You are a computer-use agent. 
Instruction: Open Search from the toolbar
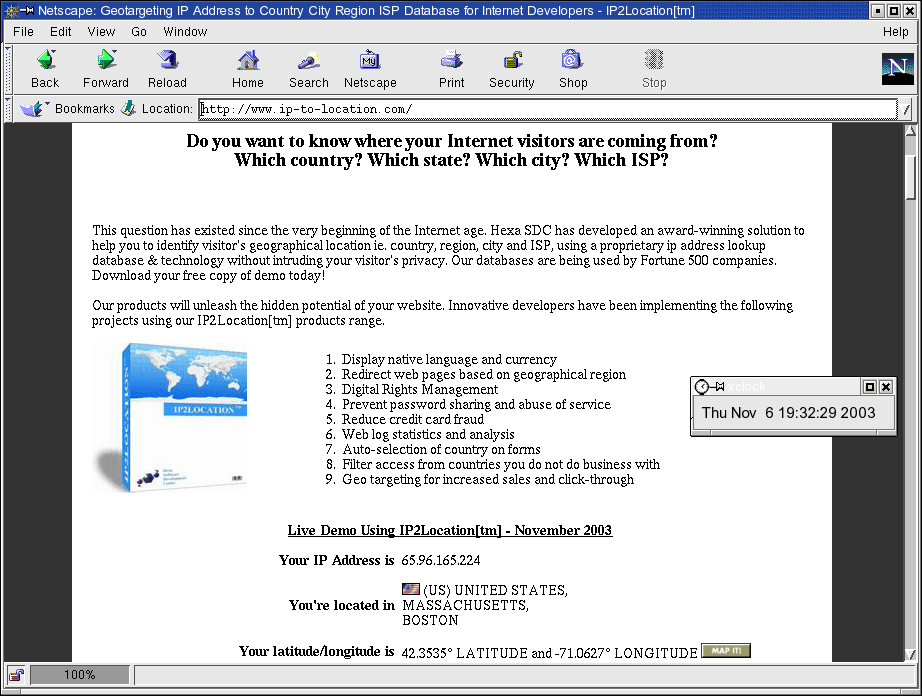tap(309, 69)
